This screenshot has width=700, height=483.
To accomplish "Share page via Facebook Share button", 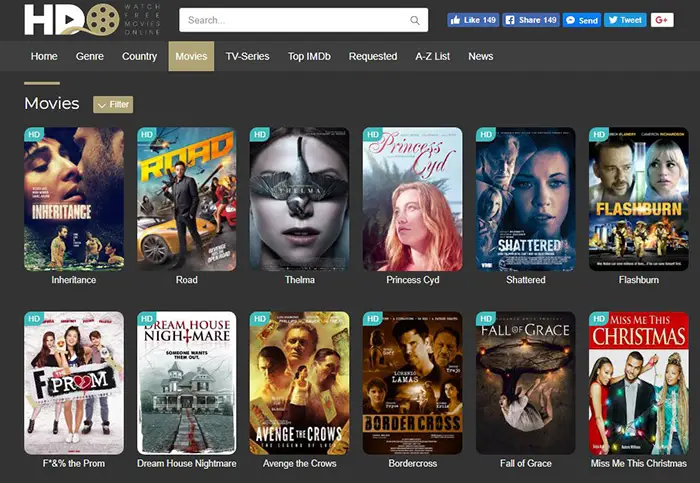I will pos(531,20).
